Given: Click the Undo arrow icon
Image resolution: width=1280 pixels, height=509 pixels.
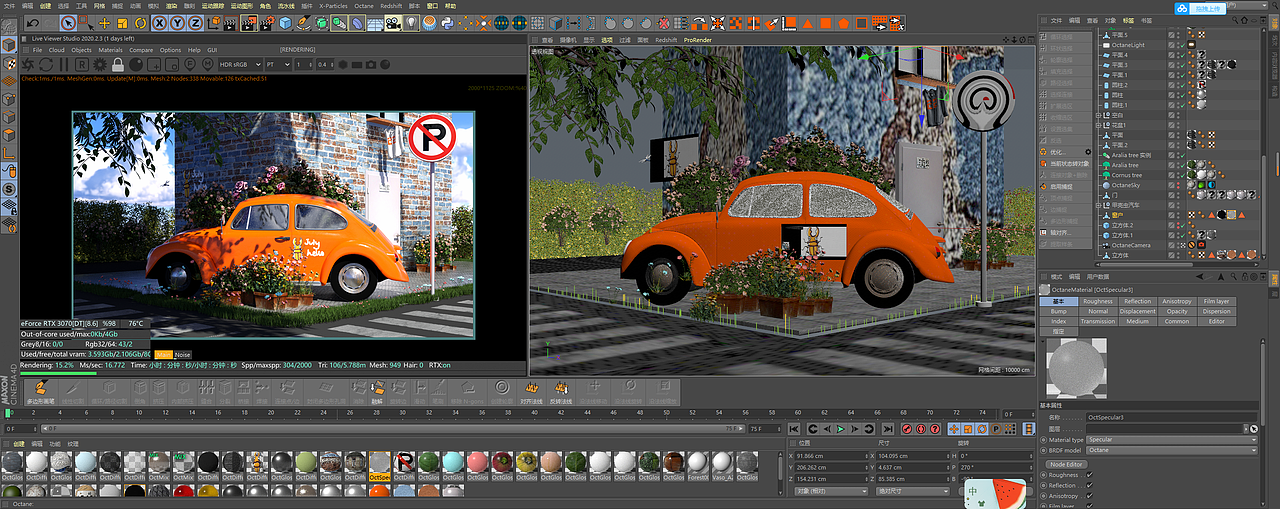Looking at the screenshot, I should (x=32, y=22).
